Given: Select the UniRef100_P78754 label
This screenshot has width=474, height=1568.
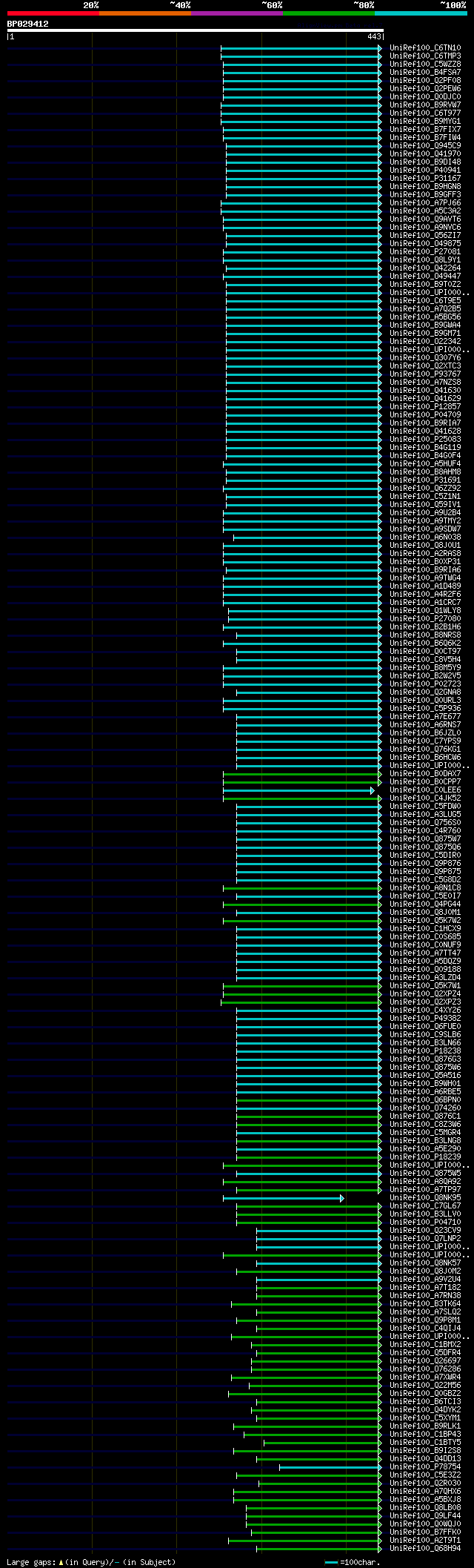Looking at the screenshot, I should (x=425, y=1467).
